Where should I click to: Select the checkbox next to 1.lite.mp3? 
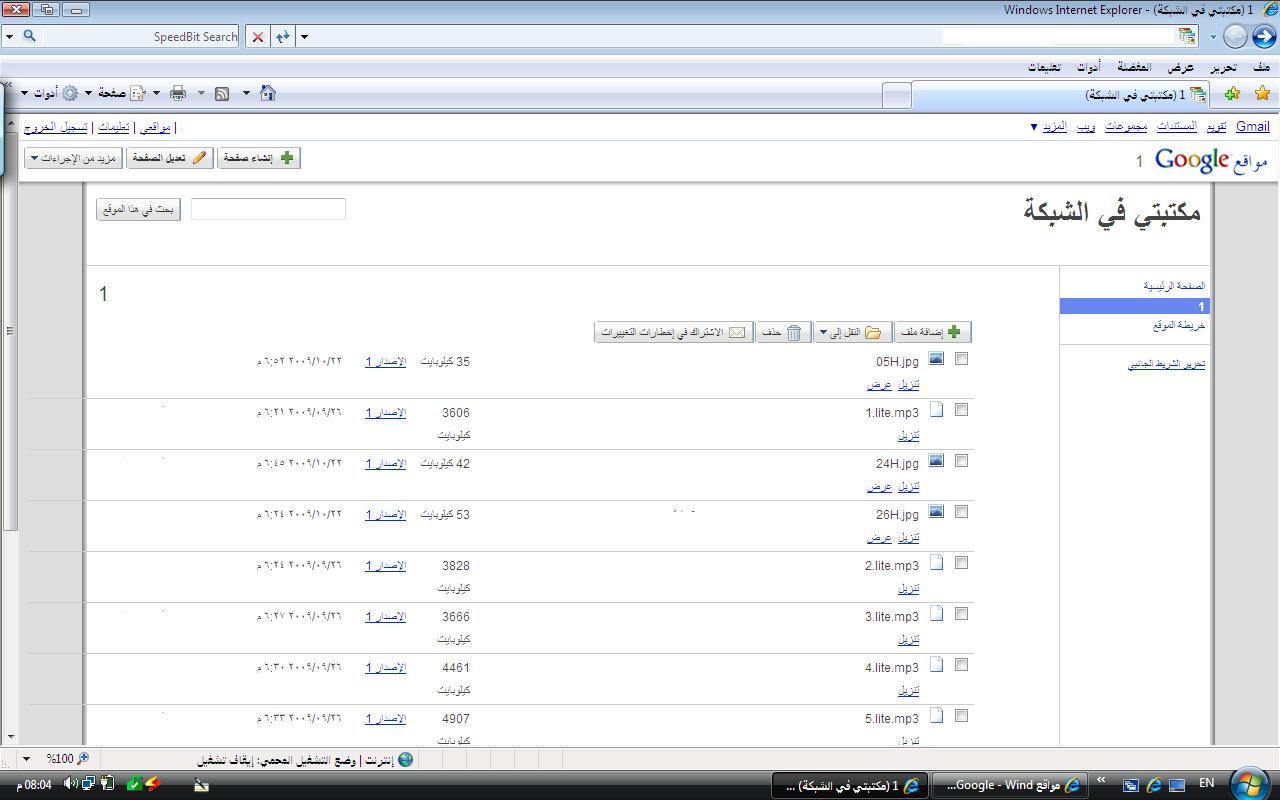tap(961, 410)
